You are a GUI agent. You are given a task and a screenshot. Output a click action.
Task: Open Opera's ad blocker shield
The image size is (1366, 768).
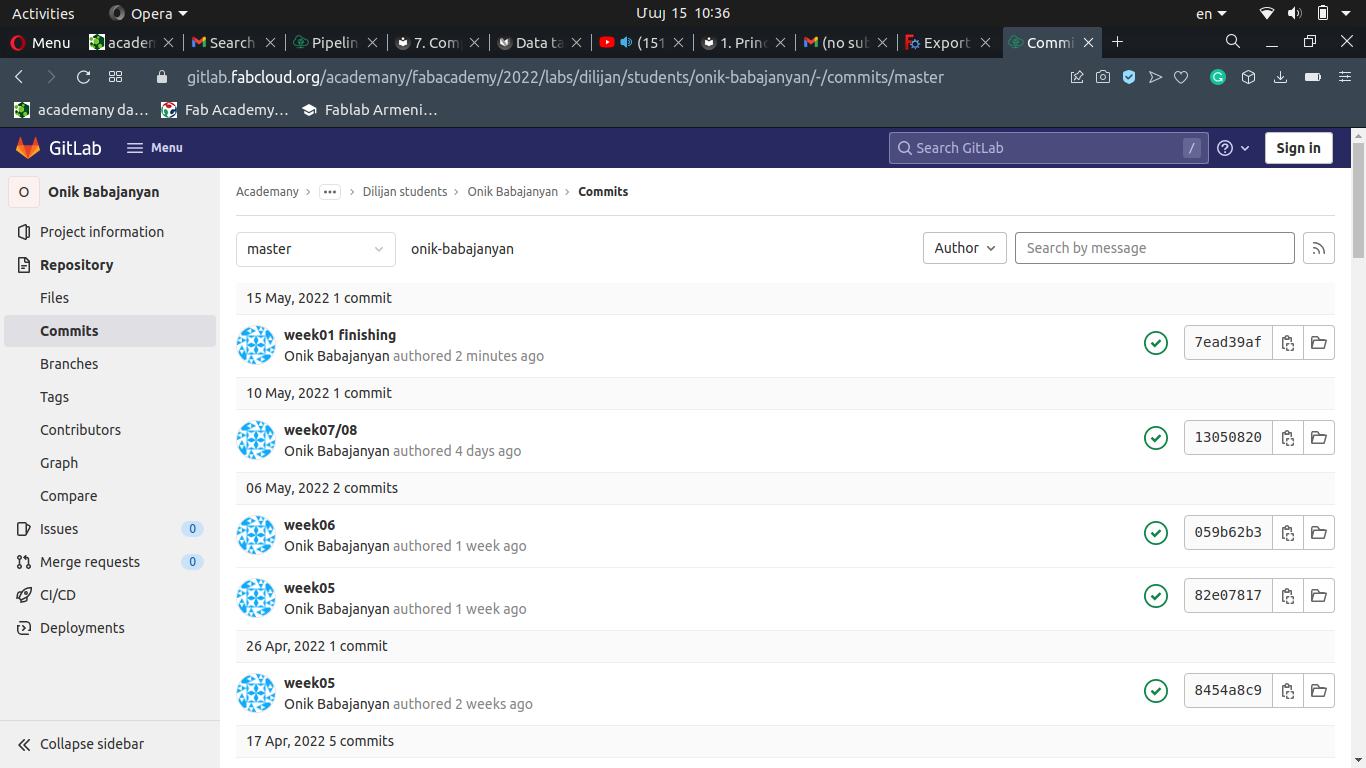(x=1129, y=77)
